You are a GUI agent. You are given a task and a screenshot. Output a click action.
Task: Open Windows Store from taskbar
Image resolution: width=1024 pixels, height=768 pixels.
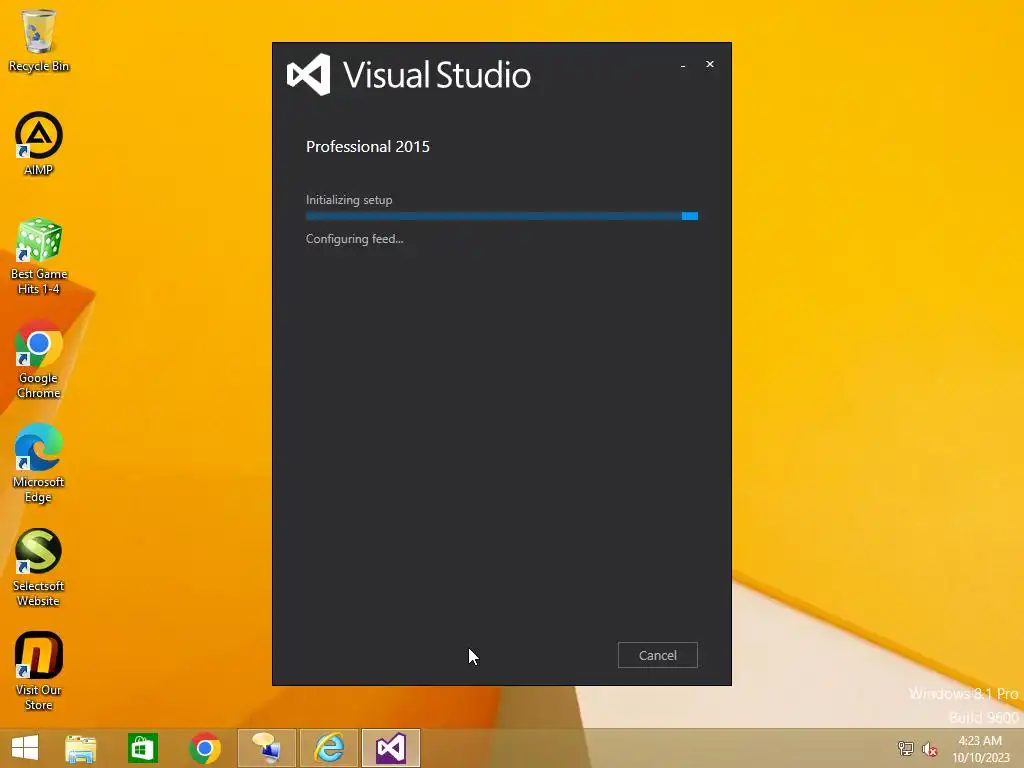[x=142, y=748]
